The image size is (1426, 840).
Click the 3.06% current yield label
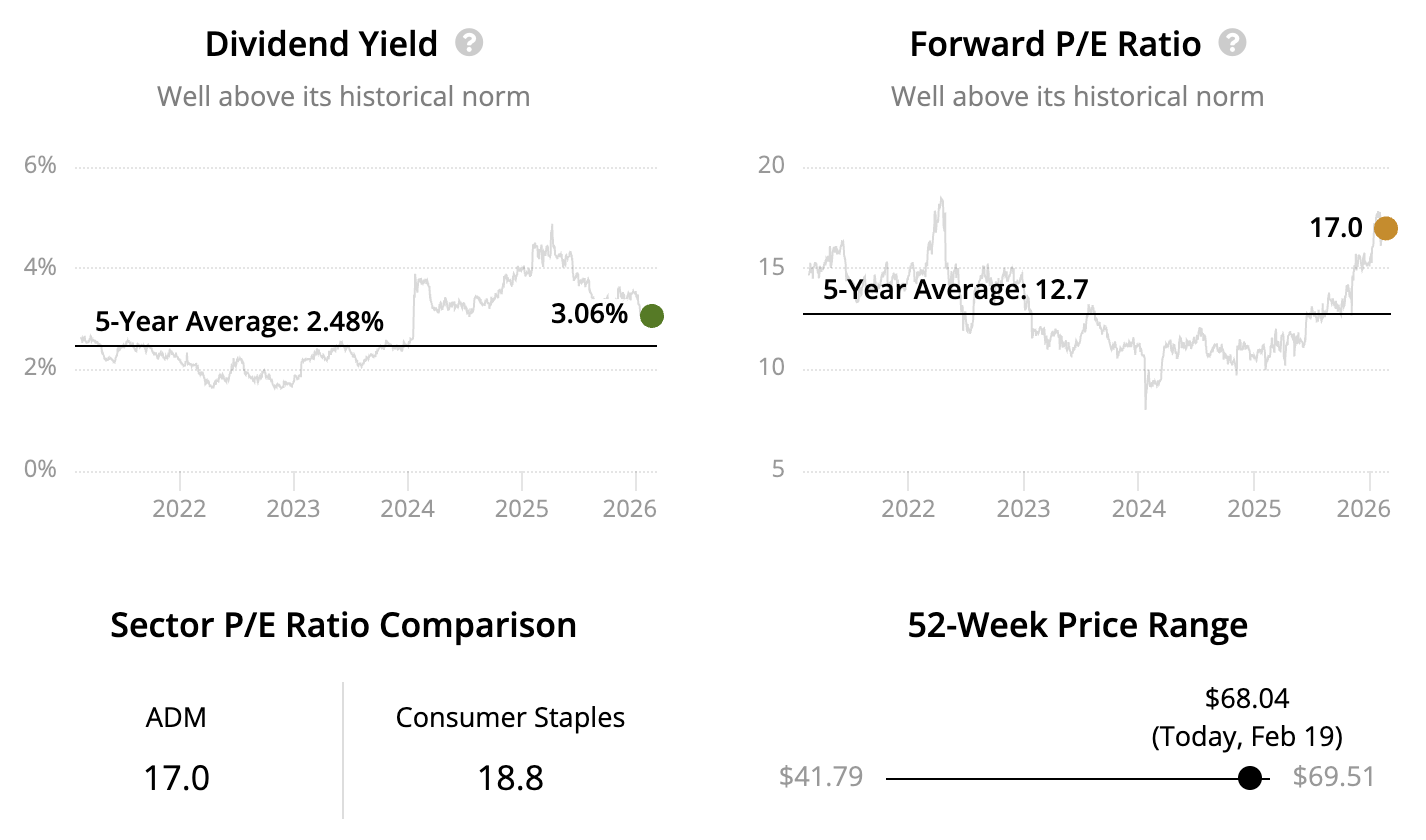point(589,315)
